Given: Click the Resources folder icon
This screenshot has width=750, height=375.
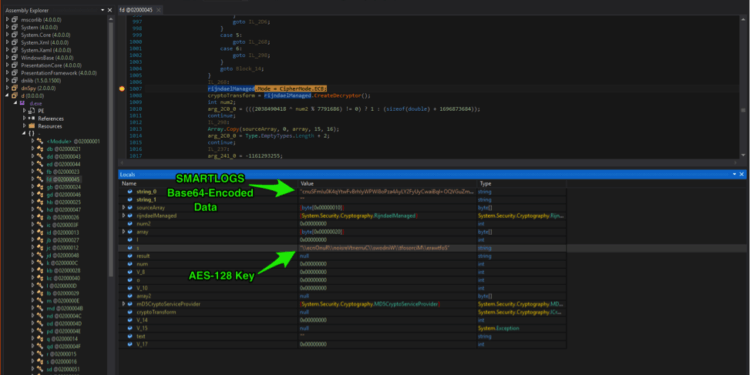Looking at the screenshot, I should coord(32,126).
